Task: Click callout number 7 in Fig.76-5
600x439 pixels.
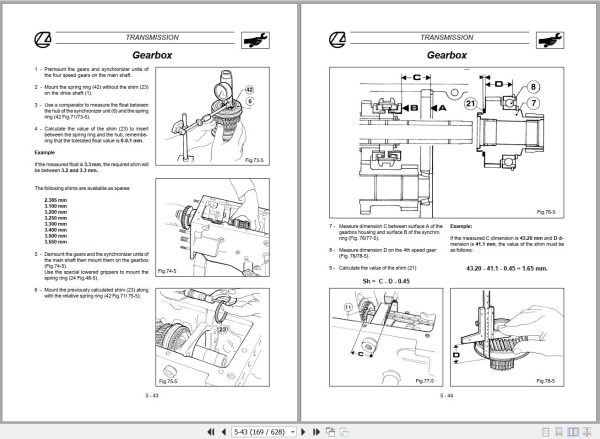Action: click(533, 103)
